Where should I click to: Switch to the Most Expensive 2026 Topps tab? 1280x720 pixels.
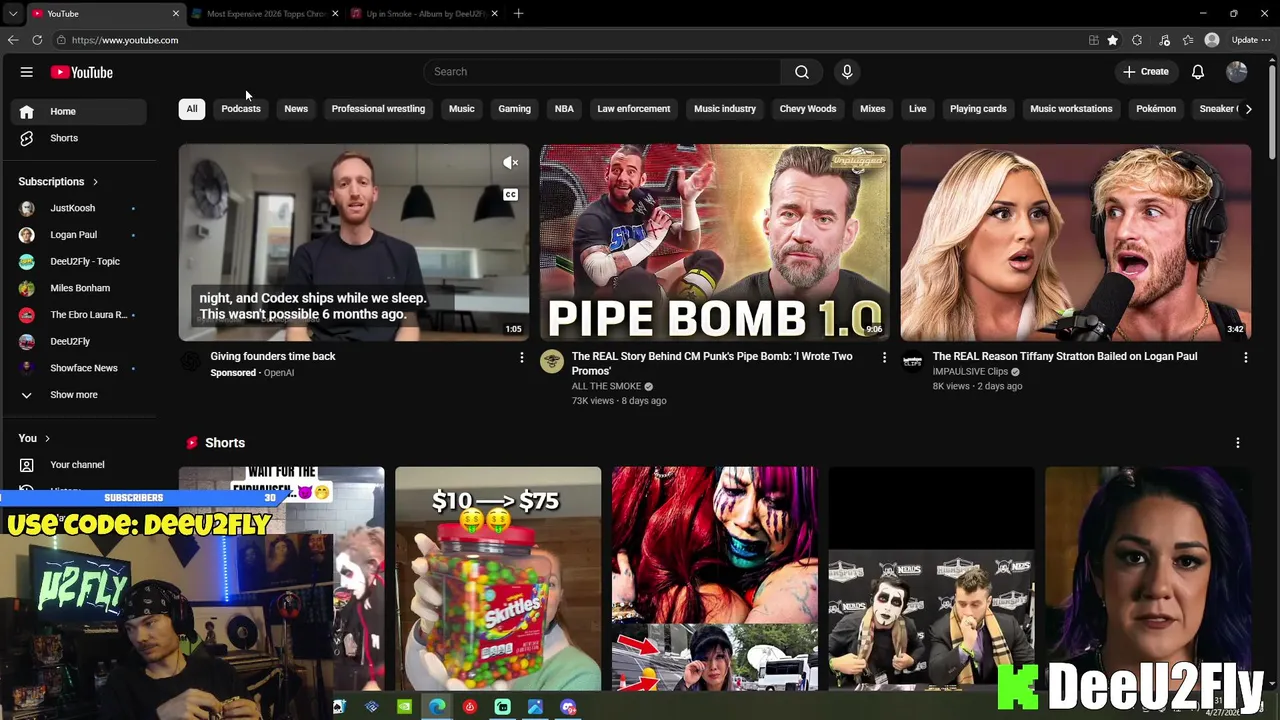click(x=266, y=14)
